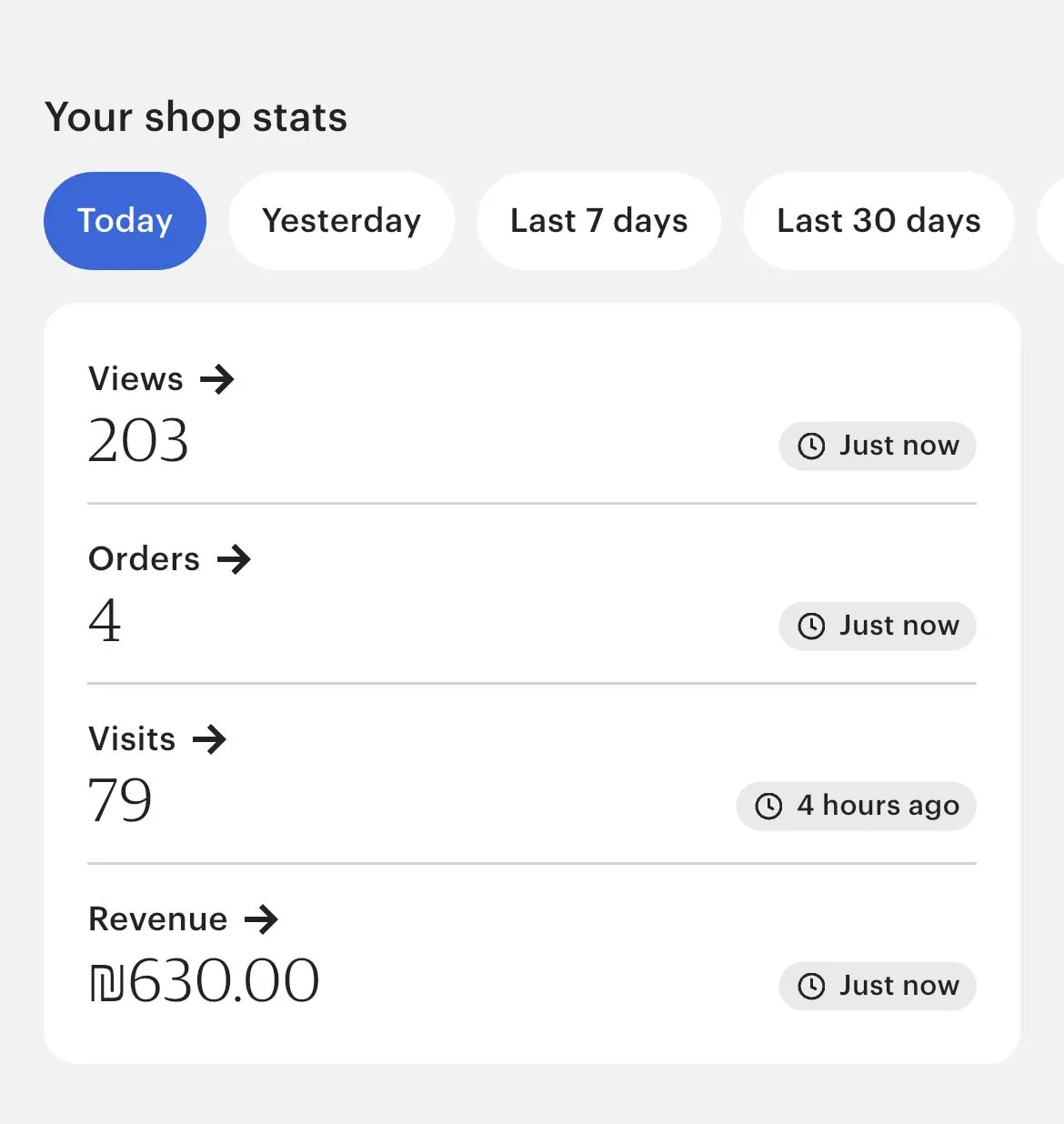Click the ₪630.00 revenue amount
Image resolution: width=1064 pixels, height=1124 pixels.
204,981
